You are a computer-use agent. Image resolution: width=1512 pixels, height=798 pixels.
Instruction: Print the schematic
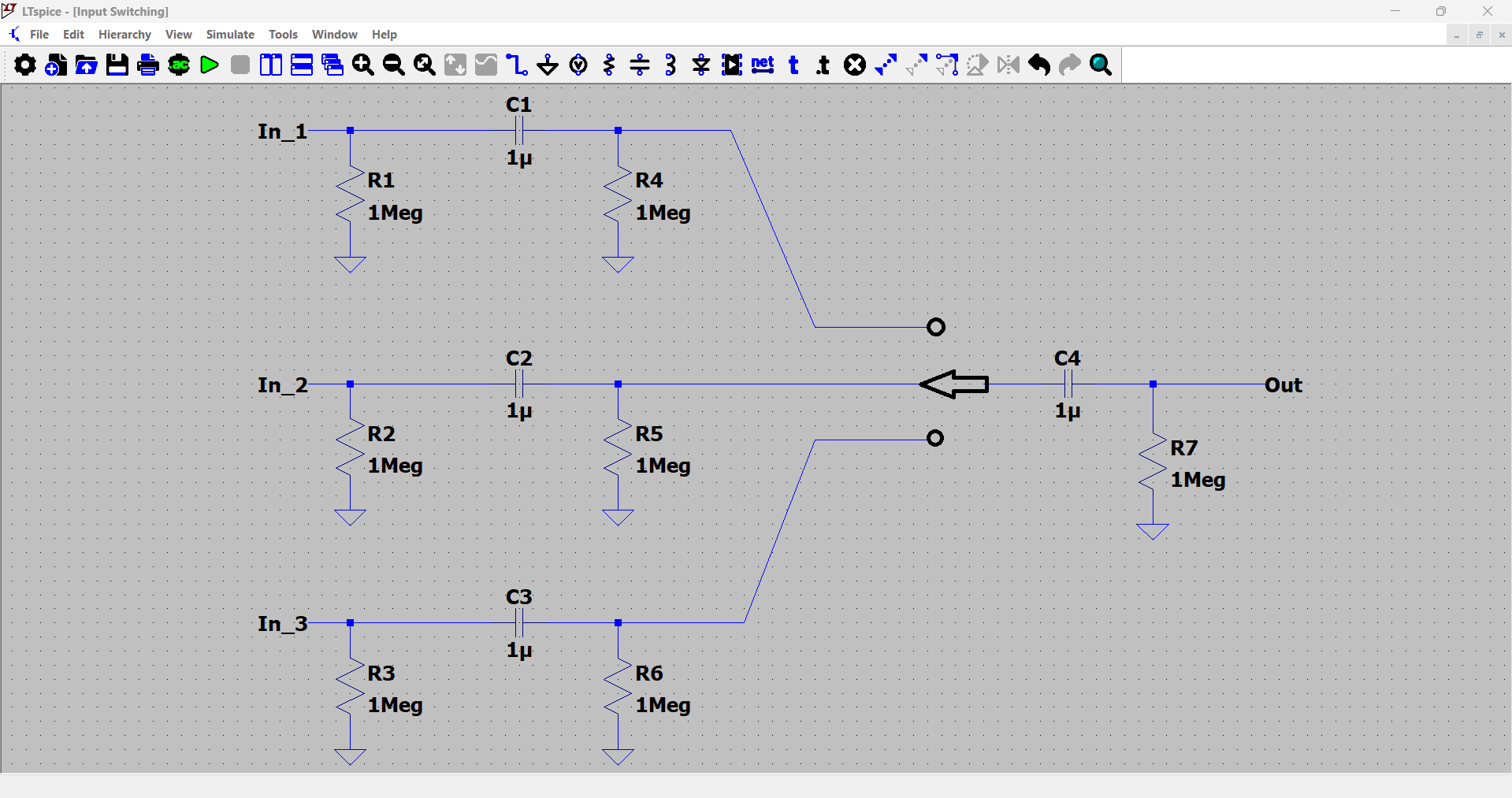[x=148, y=65]
